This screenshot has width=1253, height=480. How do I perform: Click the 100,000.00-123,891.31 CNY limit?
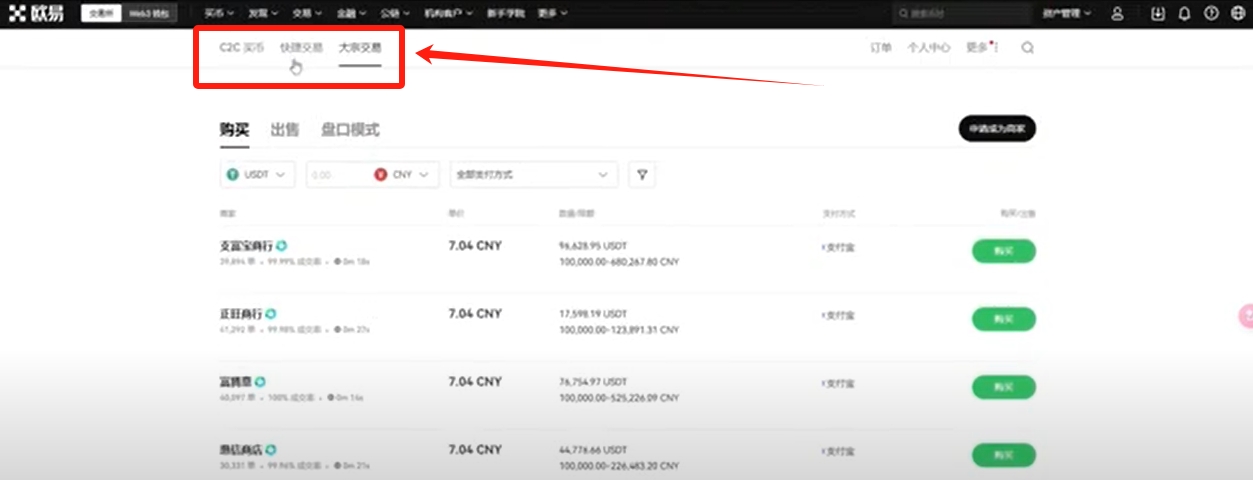(x=619, y=329)
